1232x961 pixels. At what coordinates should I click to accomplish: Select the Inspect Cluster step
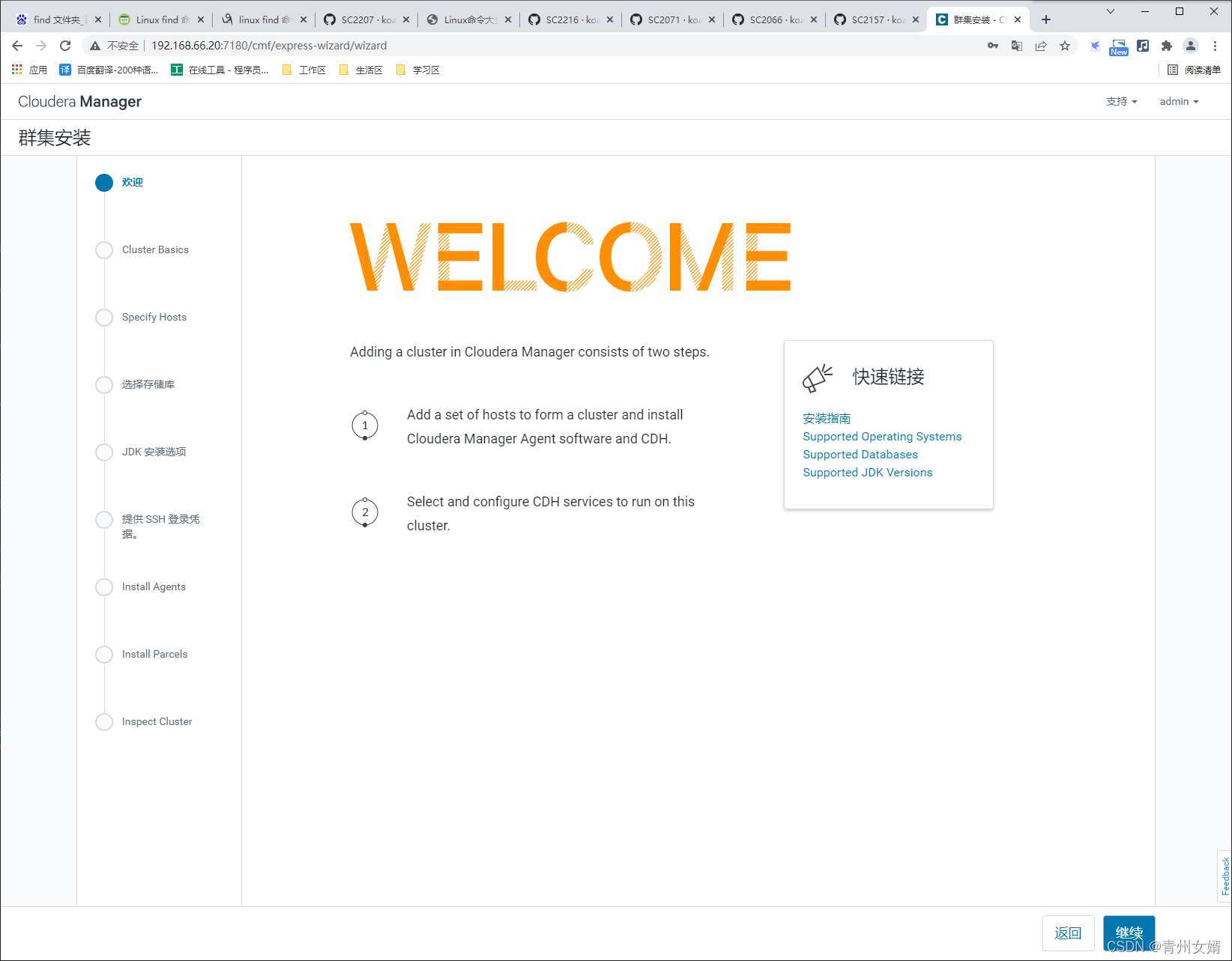[x=144, y=721]
